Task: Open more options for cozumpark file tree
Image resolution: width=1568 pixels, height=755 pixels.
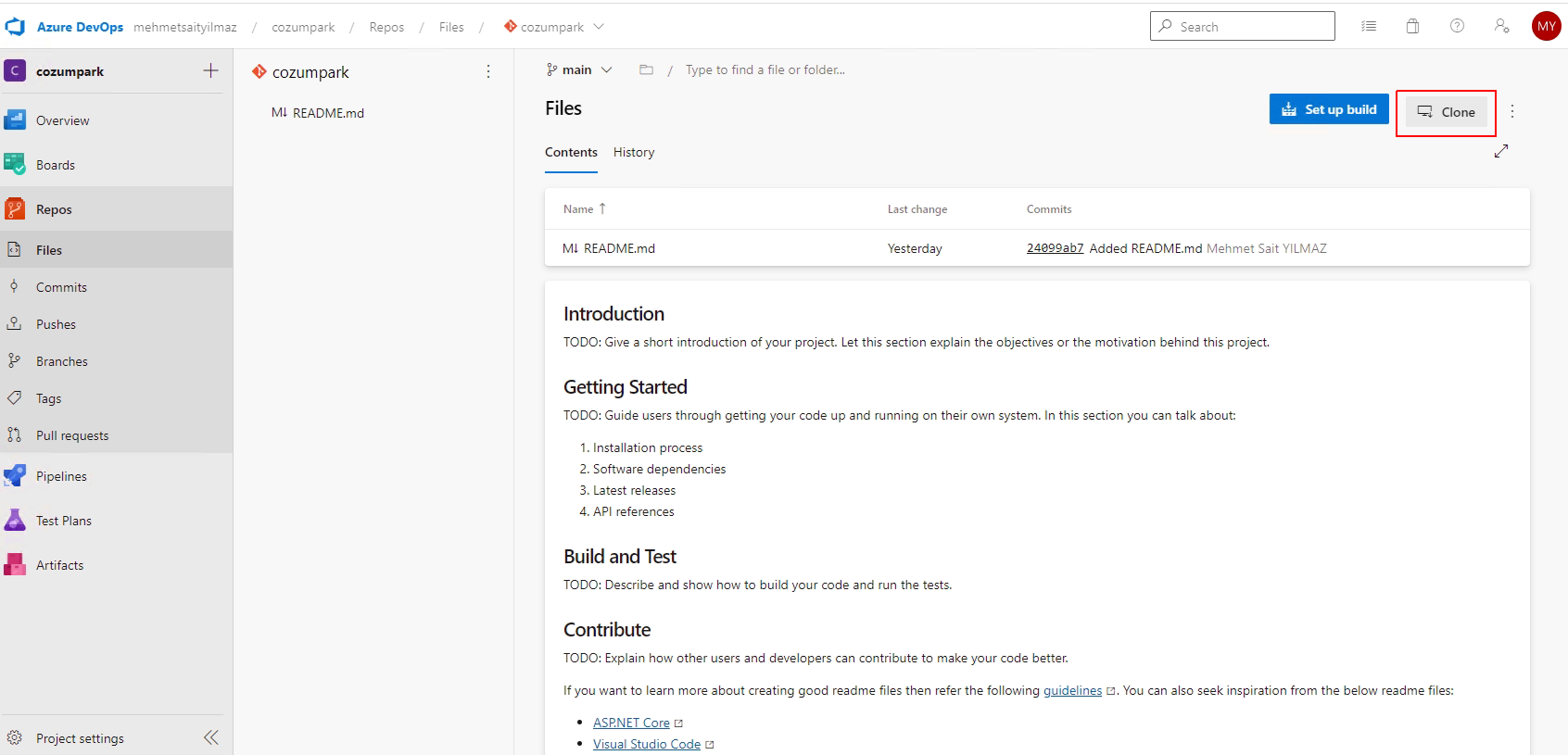Action: [488, 71]
